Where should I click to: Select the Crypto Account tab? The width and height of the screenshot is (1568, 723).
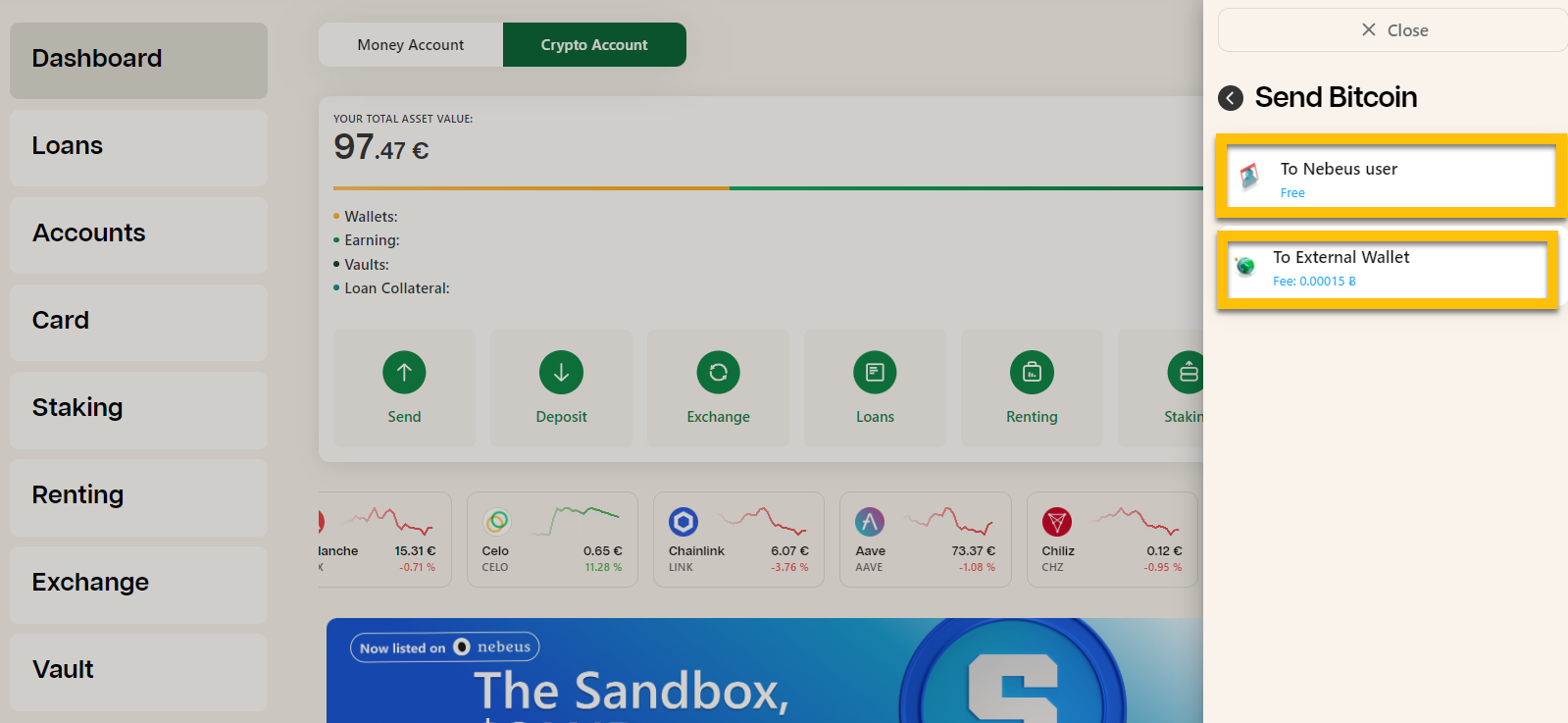click(x=594, y=45)
